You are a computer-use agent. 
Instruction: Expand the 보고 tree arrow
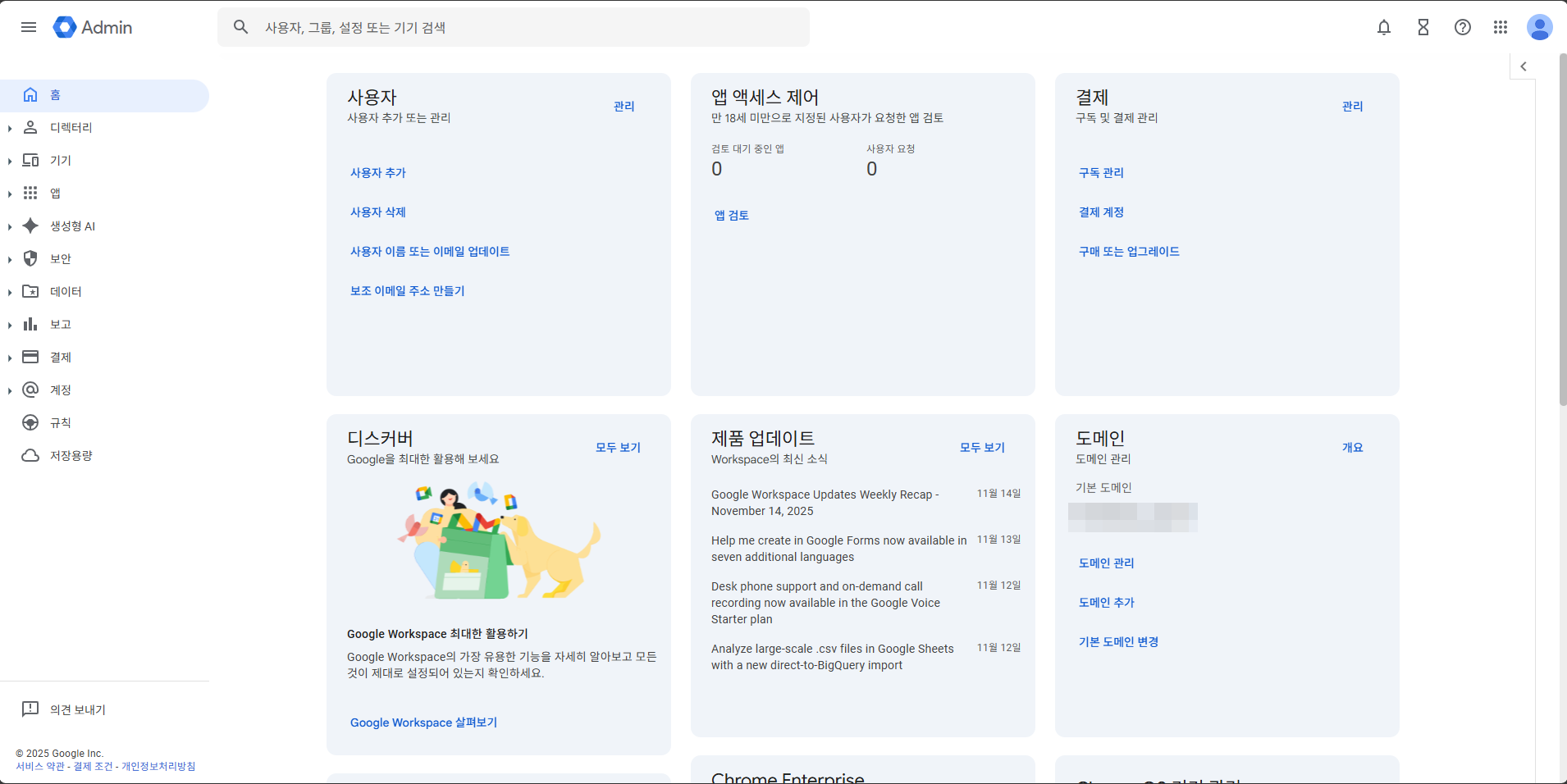9,325
